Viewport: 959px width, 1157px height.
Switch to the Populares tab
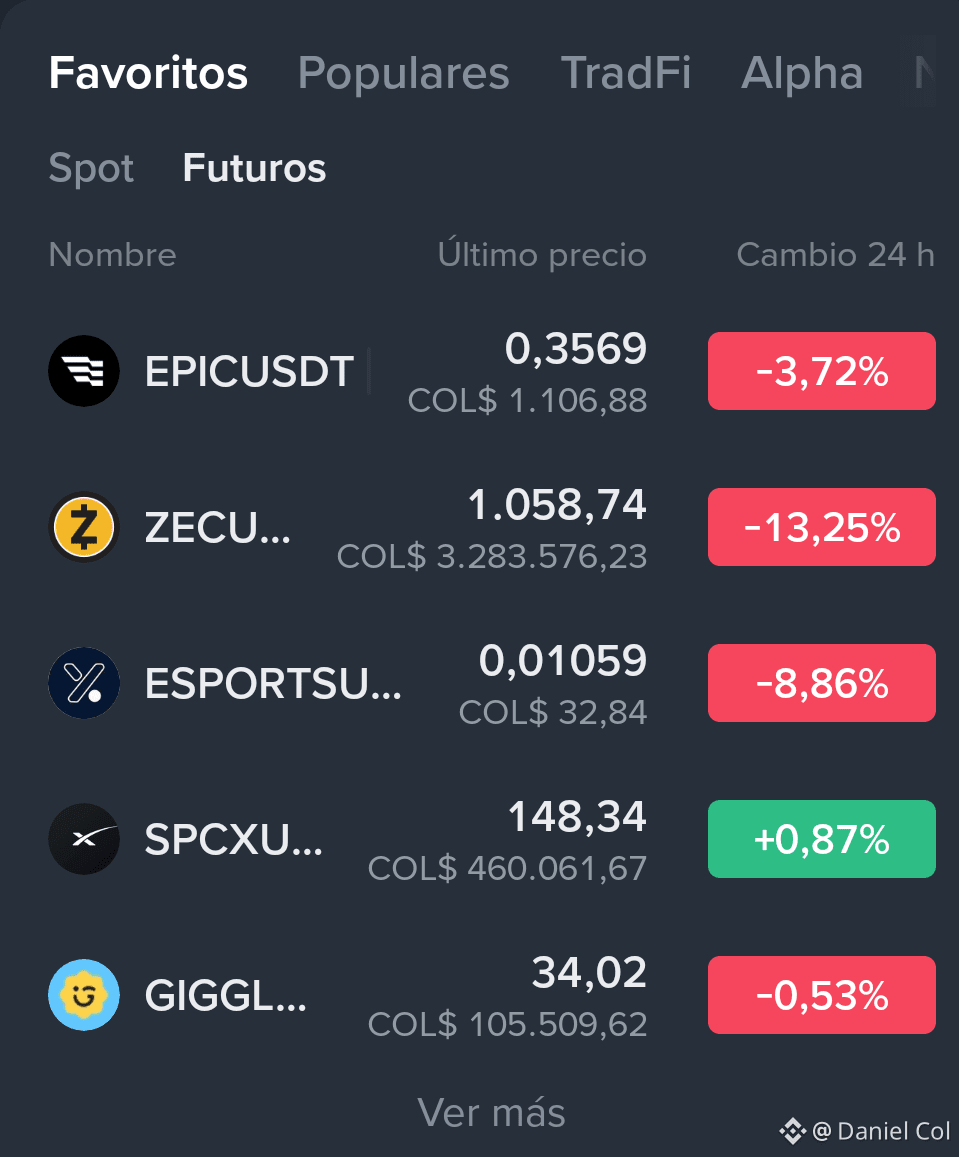pyautogui.click(x=403, y=73)
